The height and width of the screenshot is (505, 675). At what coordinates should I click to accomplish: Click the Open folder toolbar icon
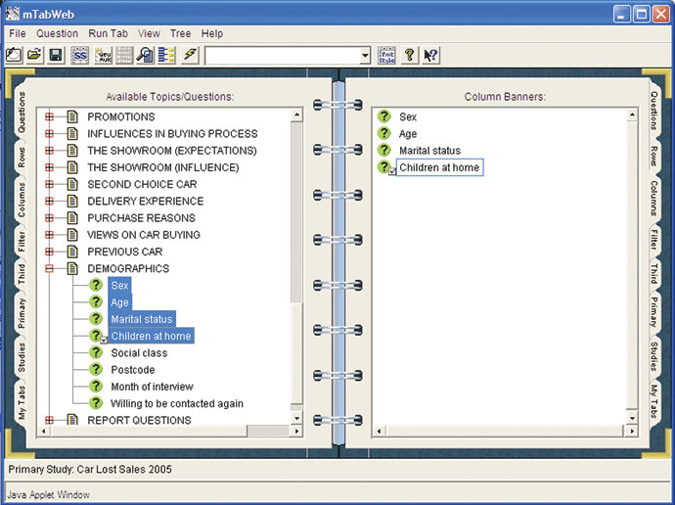34,55
